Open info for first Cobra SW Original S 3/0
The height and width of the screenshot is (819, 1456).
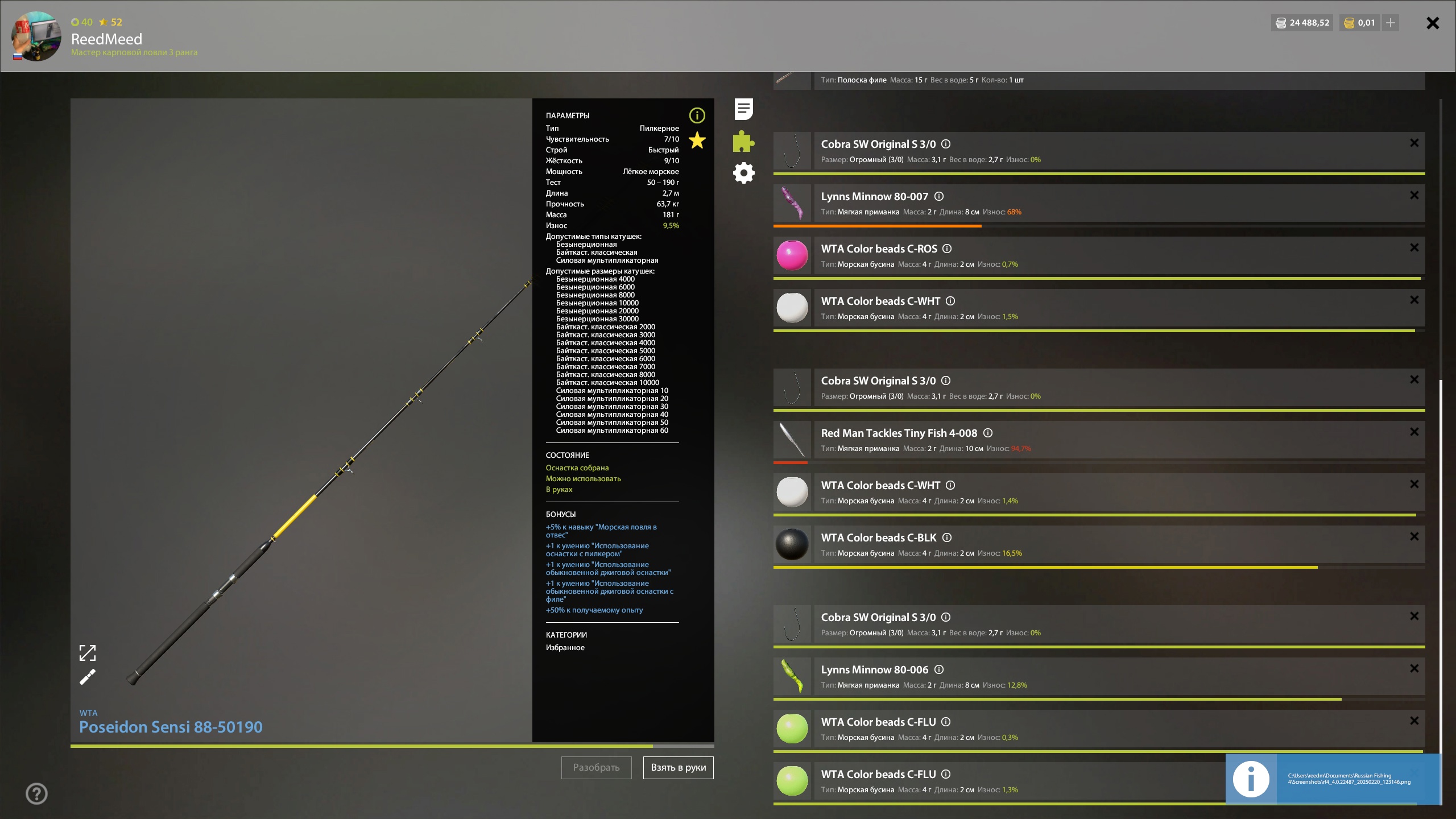click(x=946, y=144)
